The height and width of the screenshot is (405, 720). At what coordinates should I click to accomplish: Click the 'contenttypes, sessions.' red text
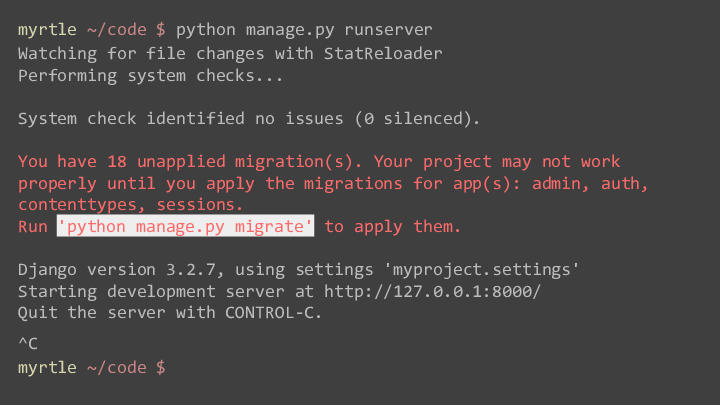(x=130, y=205)
